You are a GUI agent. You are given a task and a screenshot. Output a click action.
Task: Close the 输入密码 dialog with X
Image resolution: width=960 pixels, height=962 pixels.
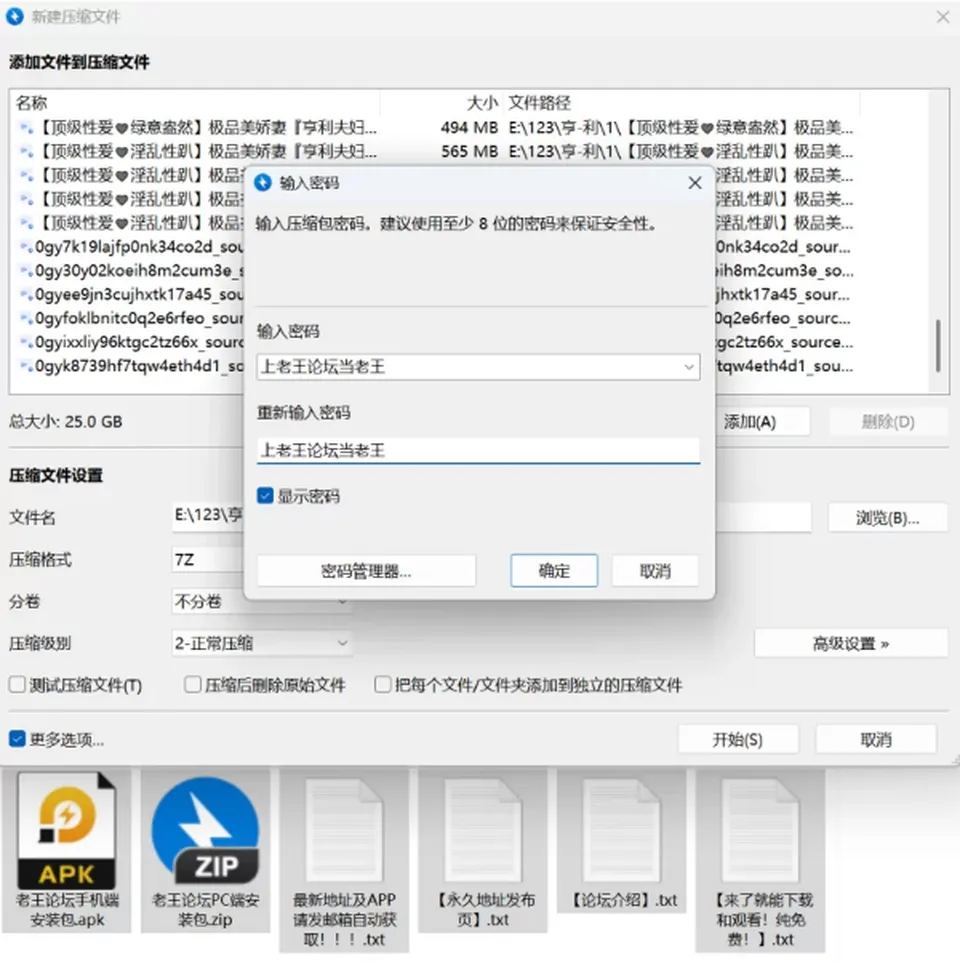(694, 183)
